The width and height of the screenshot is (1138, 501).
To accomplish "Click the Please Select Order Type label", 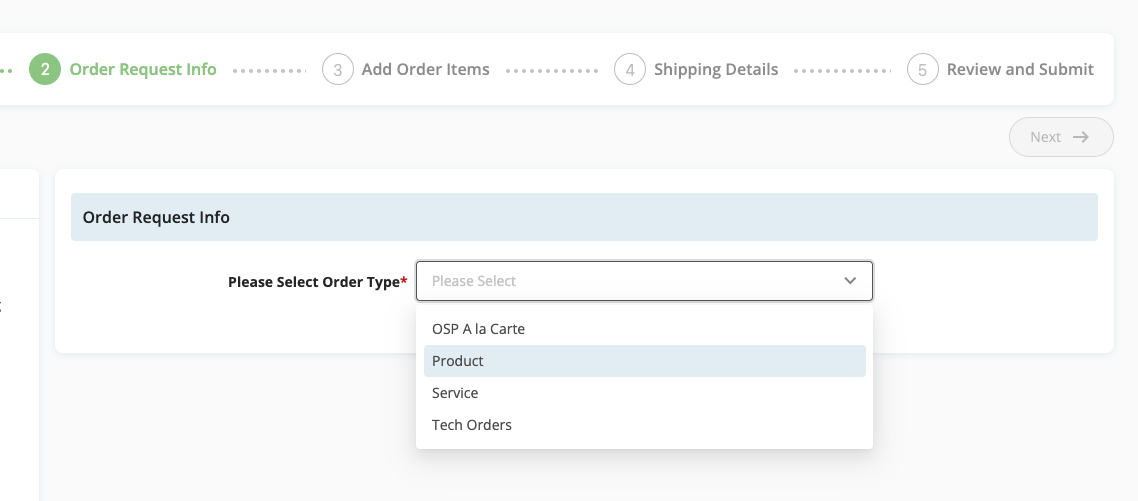I will click(x=317, y=282).
